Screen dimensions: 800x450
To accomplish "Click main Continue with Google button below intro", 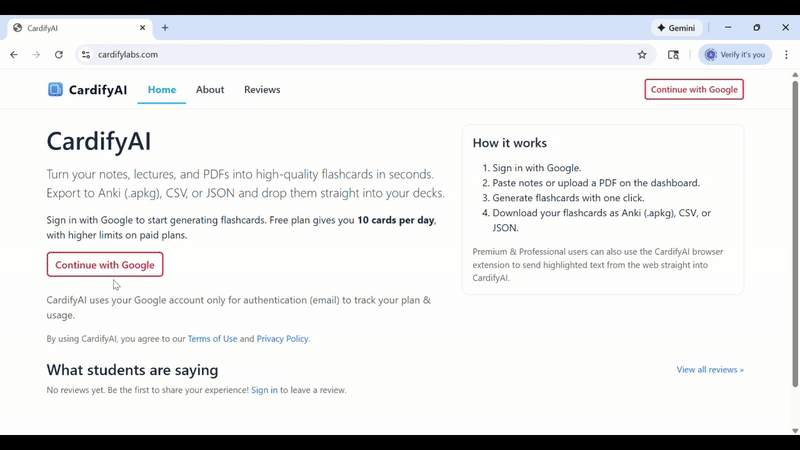I will (105, 265).
